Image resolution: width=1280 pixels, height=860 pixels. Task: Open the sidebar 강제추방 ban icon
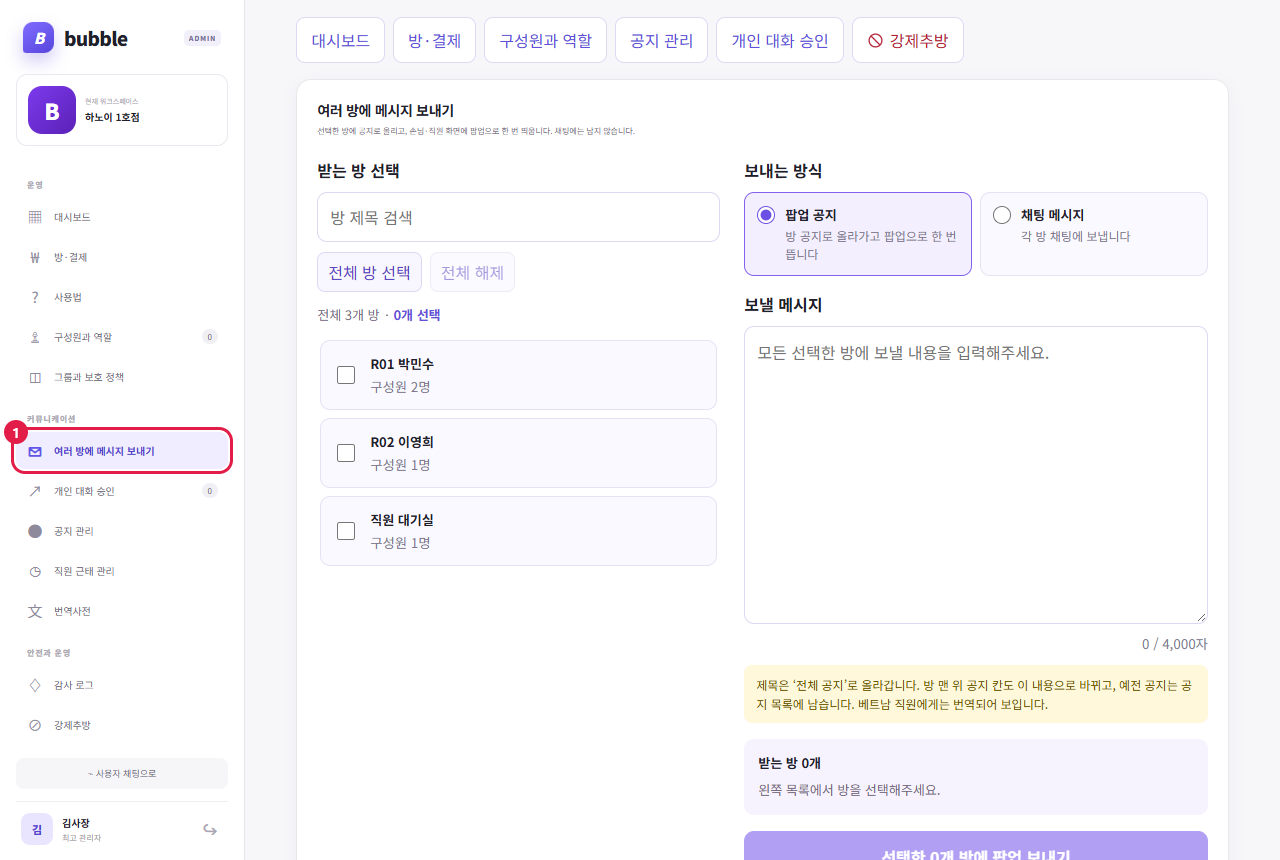tap(35, 725)
